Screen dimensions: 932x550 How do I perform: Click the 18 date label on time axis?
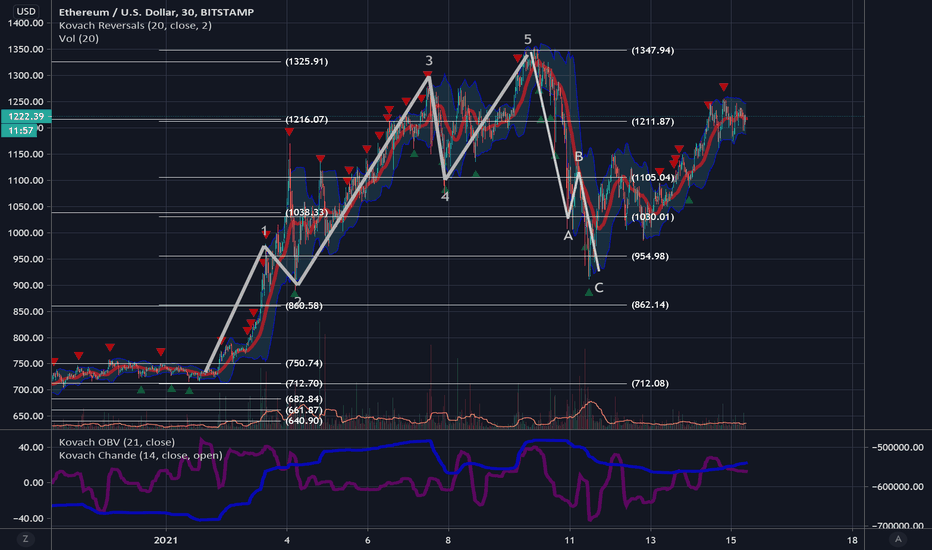click(x=852, y=540)
